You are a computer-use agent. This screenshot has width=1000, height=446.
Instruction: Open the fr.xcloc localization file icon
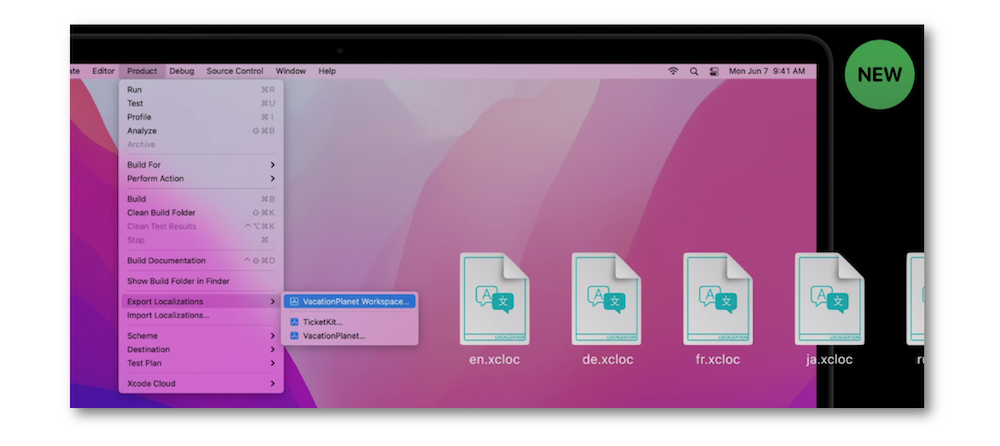click(717, 299)
